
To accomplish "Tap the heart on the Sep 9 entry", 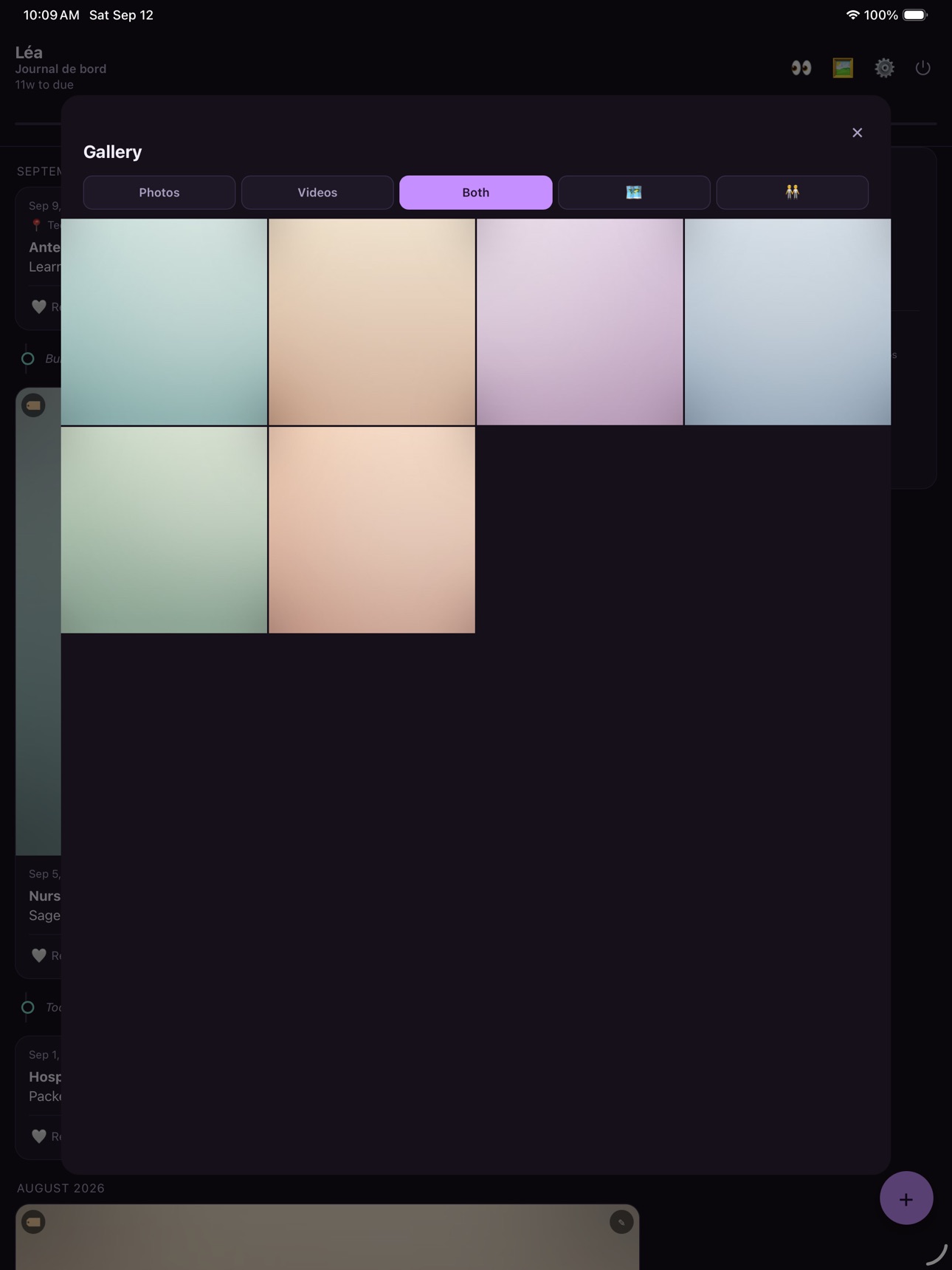I will pyautogui.click(x=39, y=306).
